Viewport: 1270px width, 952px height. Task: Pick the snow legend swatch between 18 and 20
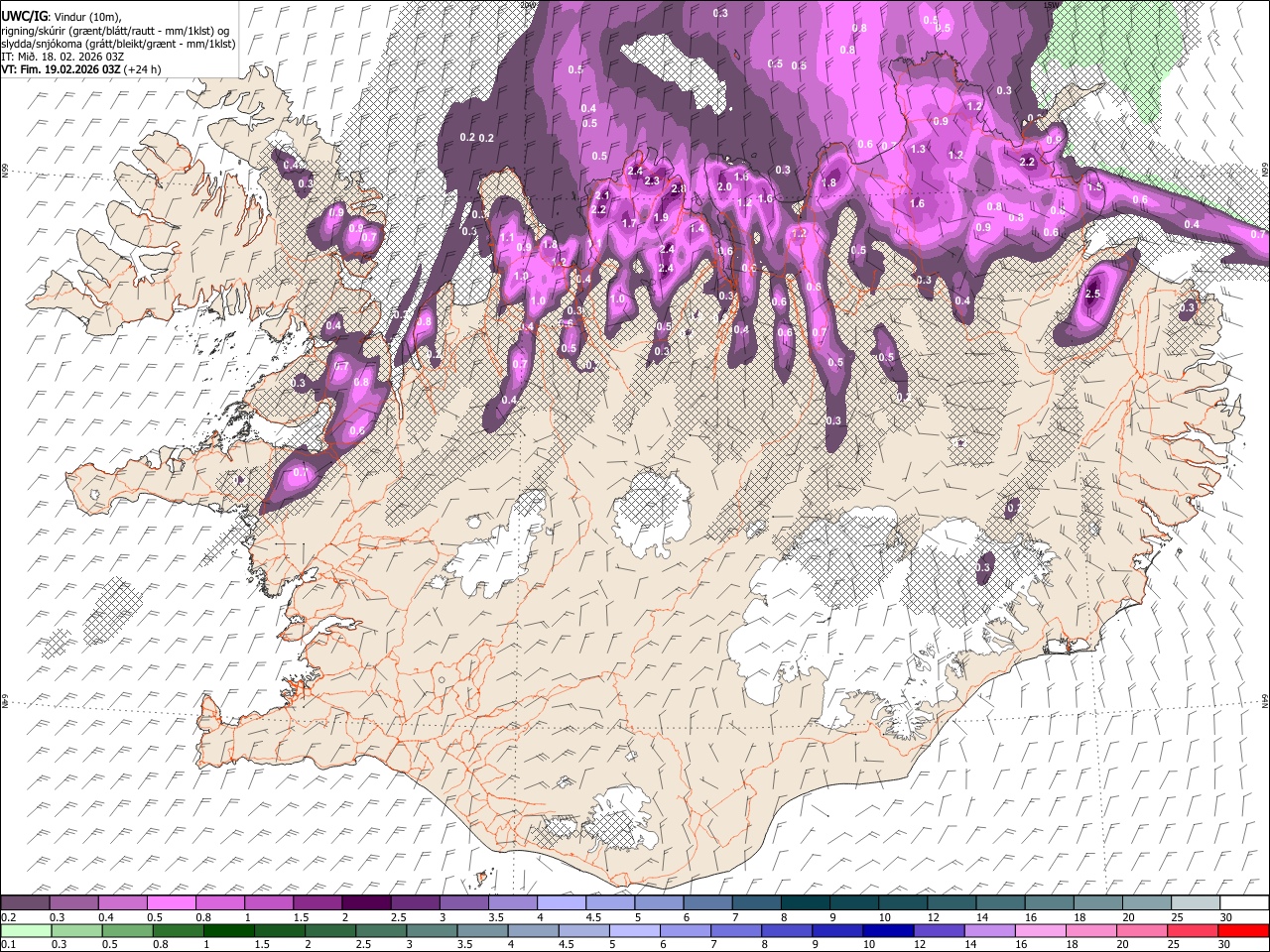1096,902
